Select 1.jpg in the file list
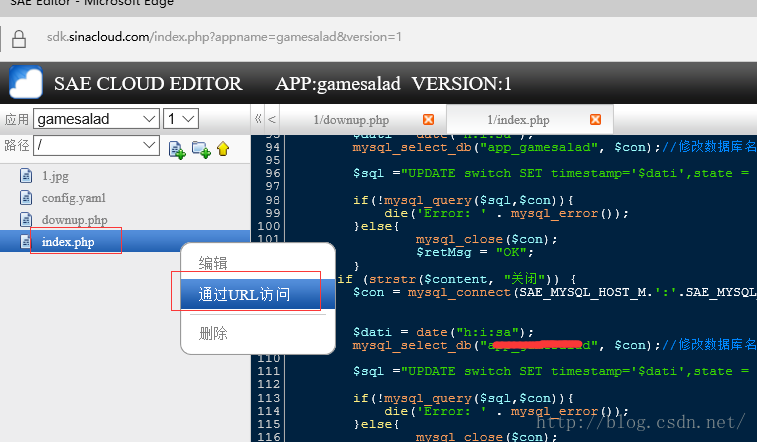Viewport: 757px width, 442px height. (55, 176)
